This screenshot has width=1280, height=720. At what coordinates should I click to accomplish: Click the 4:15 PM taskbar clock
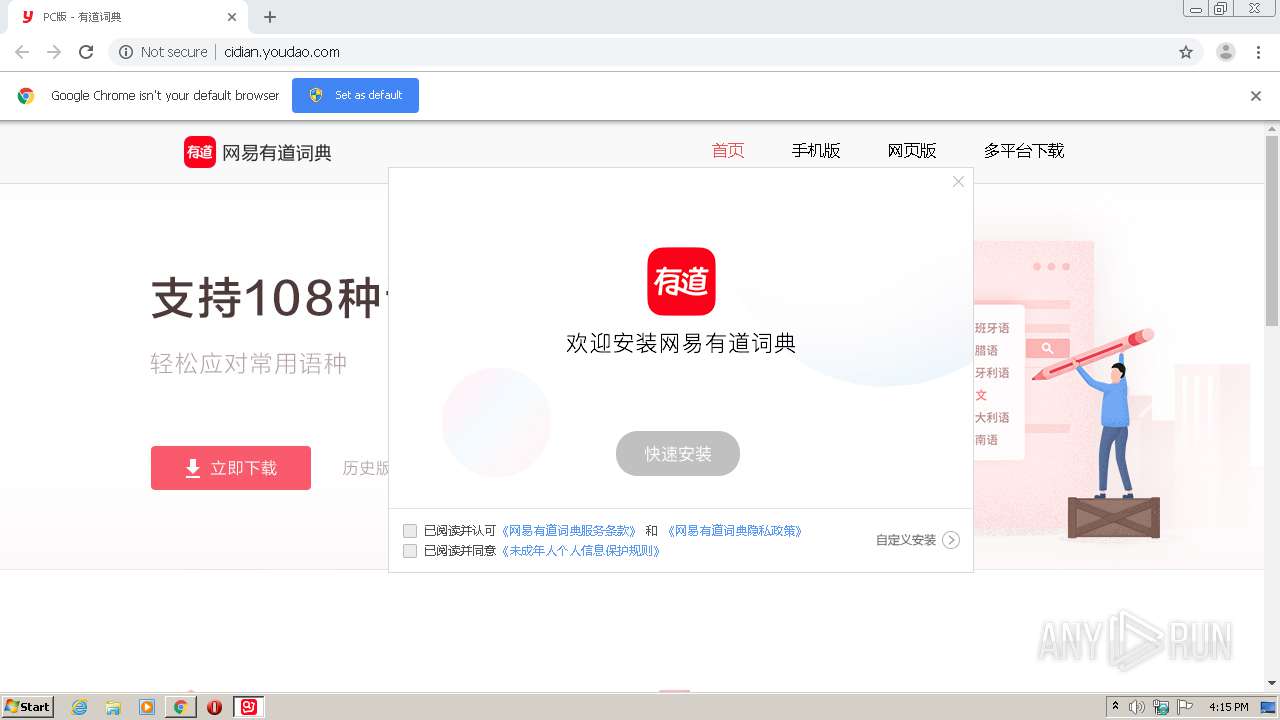(1228, 707)
